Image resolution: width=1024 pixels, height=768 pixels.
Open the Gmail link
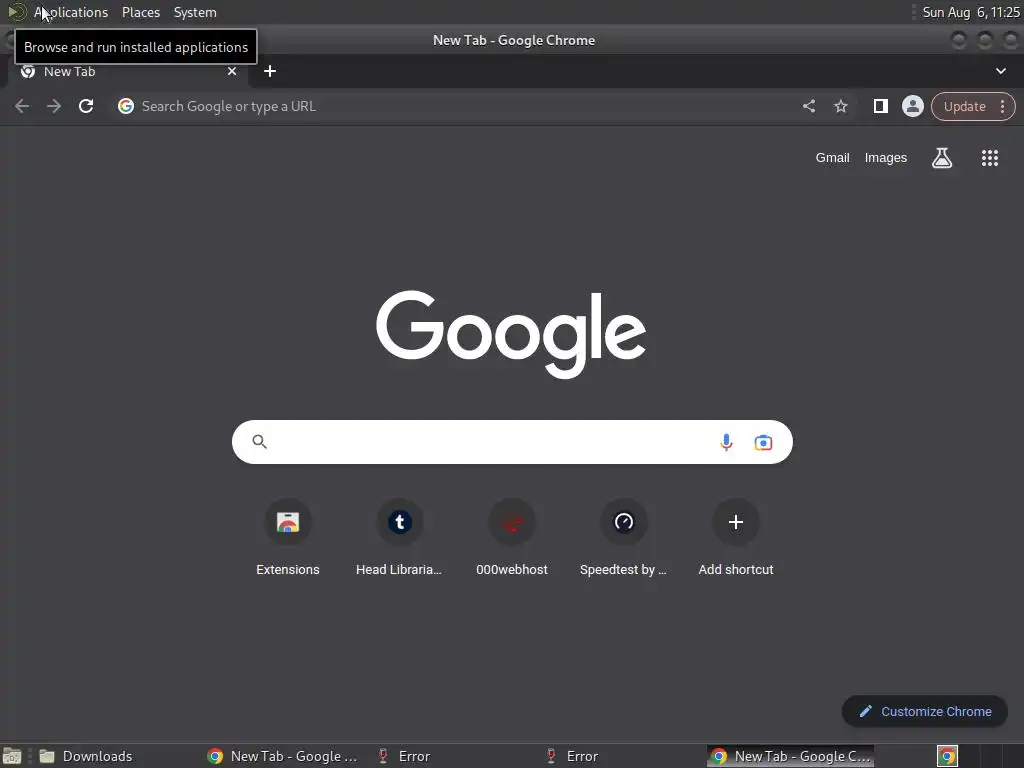(x=832, y=157)
